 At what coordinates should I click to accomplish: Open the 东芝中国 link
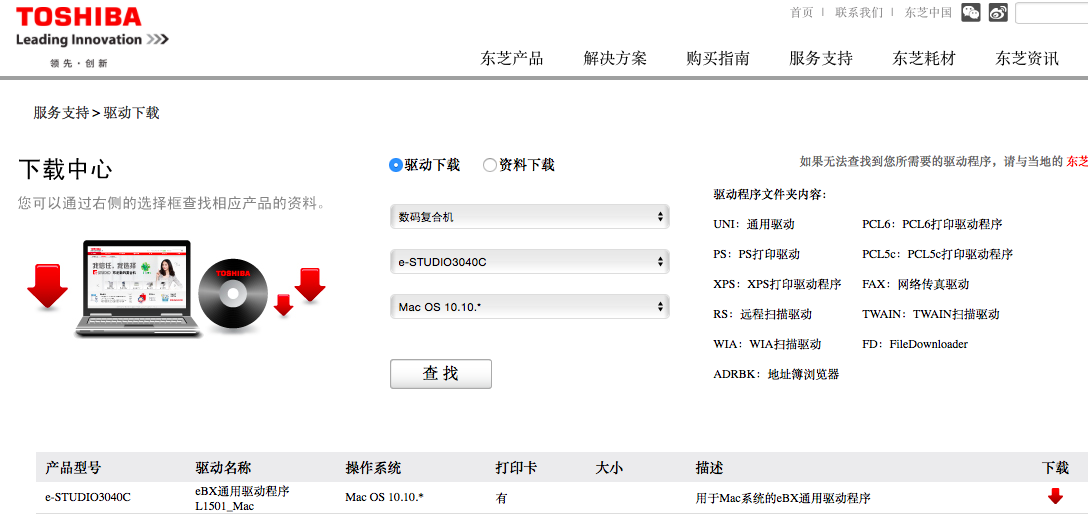(928, 12)
